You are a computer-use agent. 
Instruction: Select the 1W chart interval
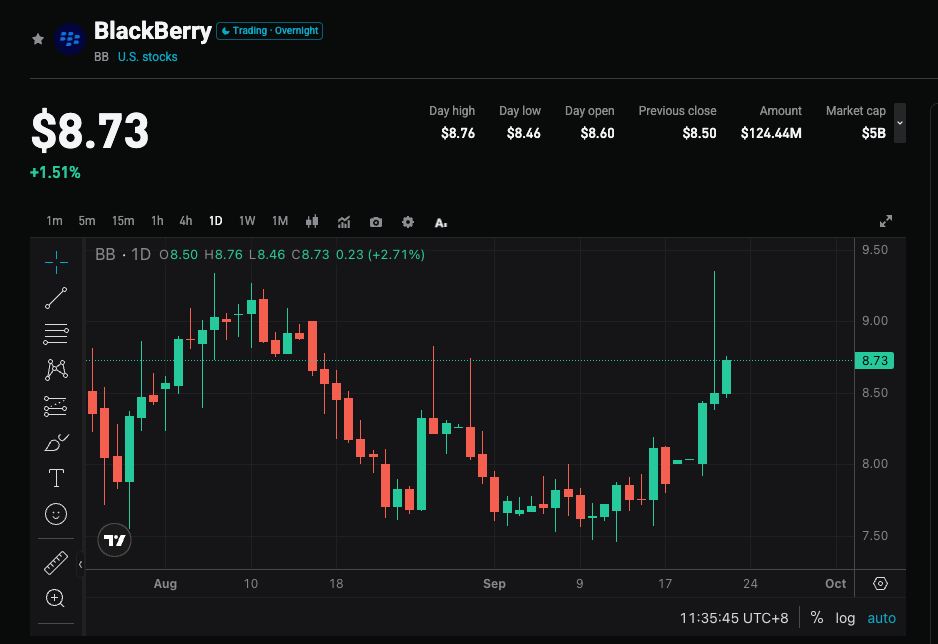(x=247, y=221)
